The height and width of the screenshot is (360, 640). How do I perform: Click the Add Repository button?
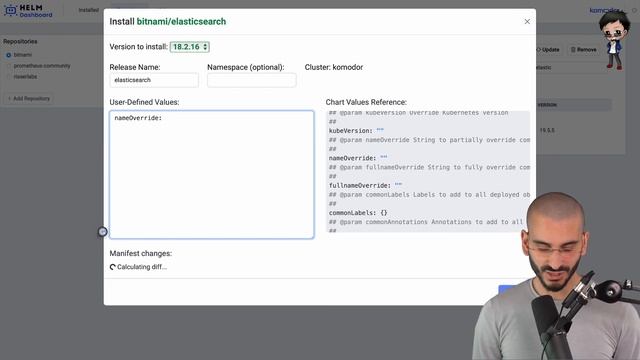coord(29,98)
